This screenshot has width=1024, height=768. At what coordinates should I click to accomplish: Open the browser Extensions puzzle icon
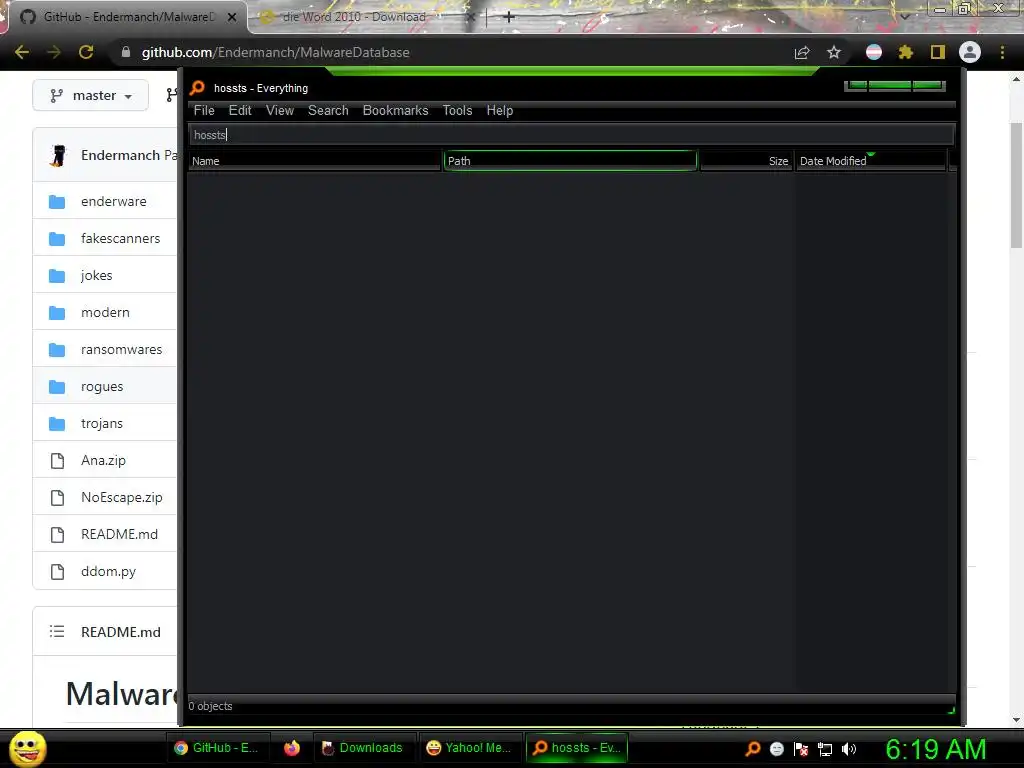point(906,52)
